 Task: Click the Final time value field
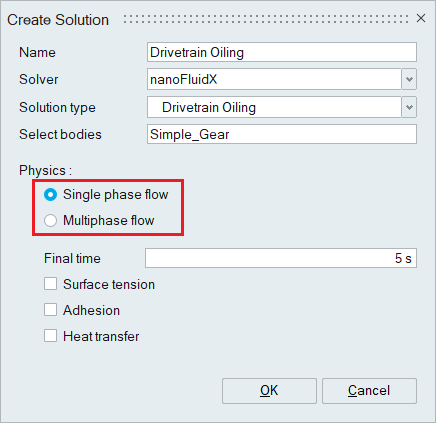[281, 258]
